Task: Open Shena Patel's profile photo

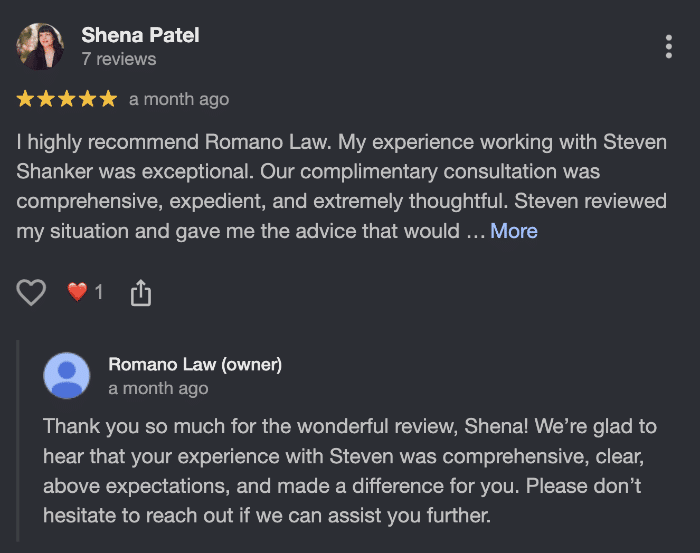Action: tap(41, 46)
